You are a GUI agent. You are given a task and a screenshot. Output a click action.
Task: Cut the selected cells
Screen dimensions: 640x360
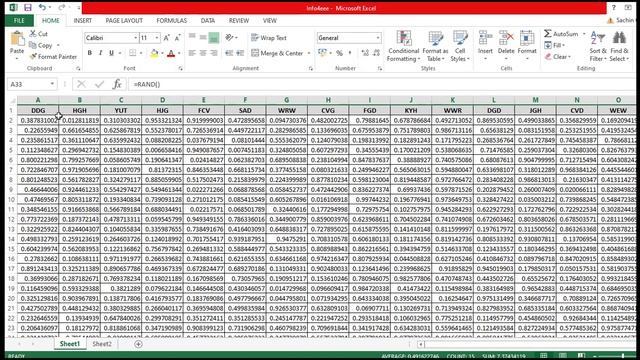point(38,34)
